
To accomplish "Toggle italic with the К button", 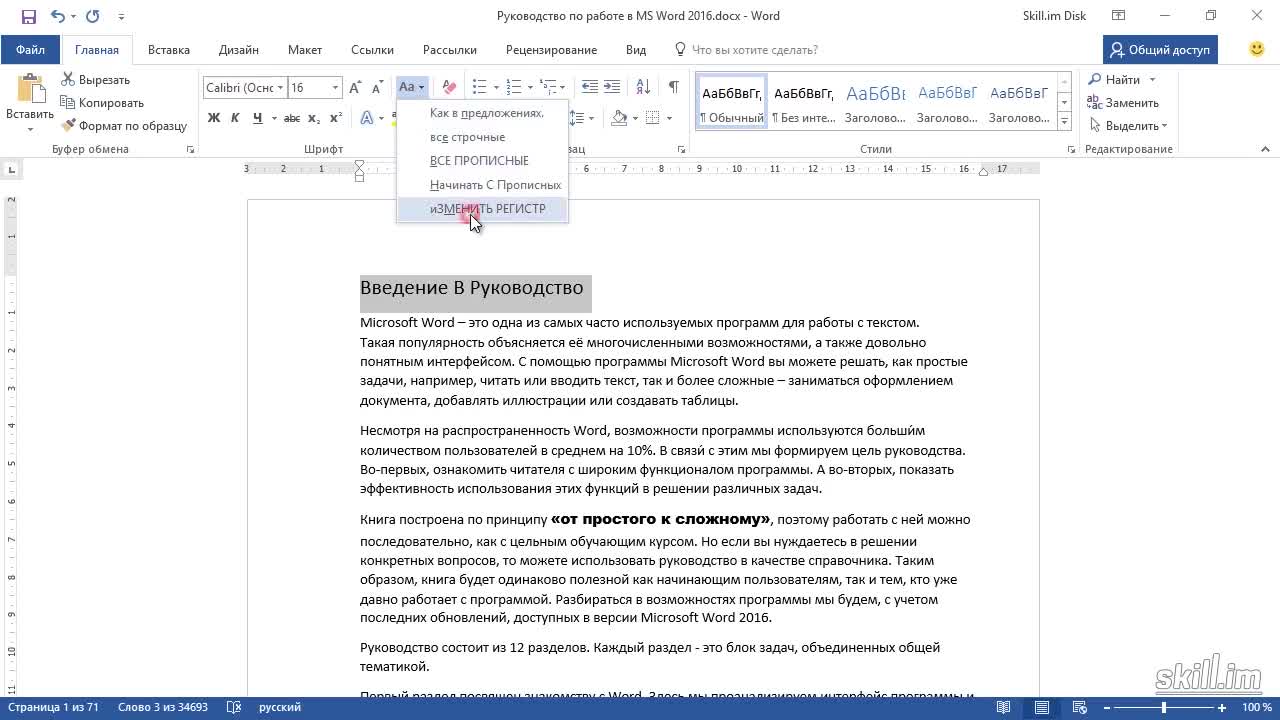I will [235, 118].
